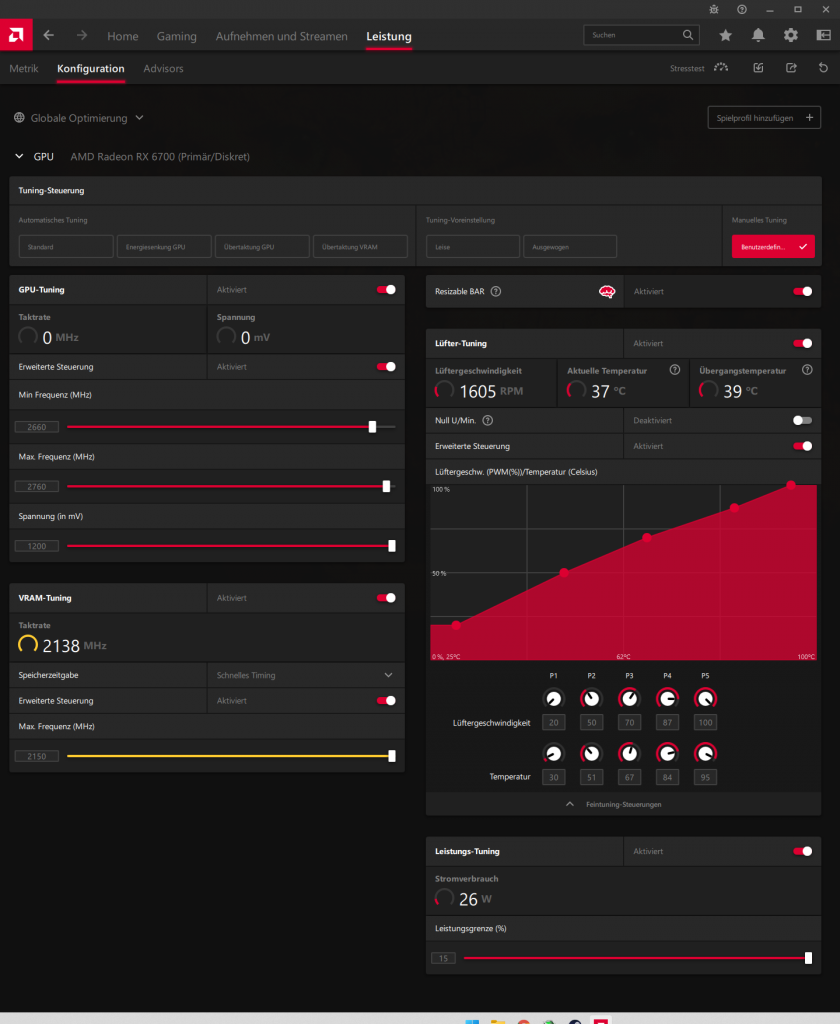Select Standard automatic tuning
The width and height of the screenshot is (840, 1024).
(66, 247)
